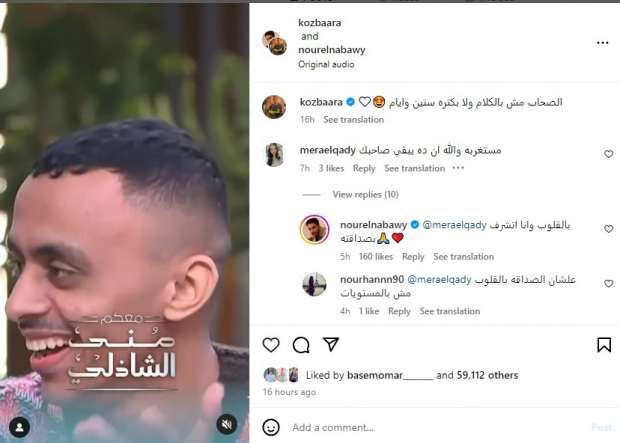Like nourhannn90's reply heart
Image resolution: width=620 pixels, height=443 pixels.
click(x=609, y=283)
